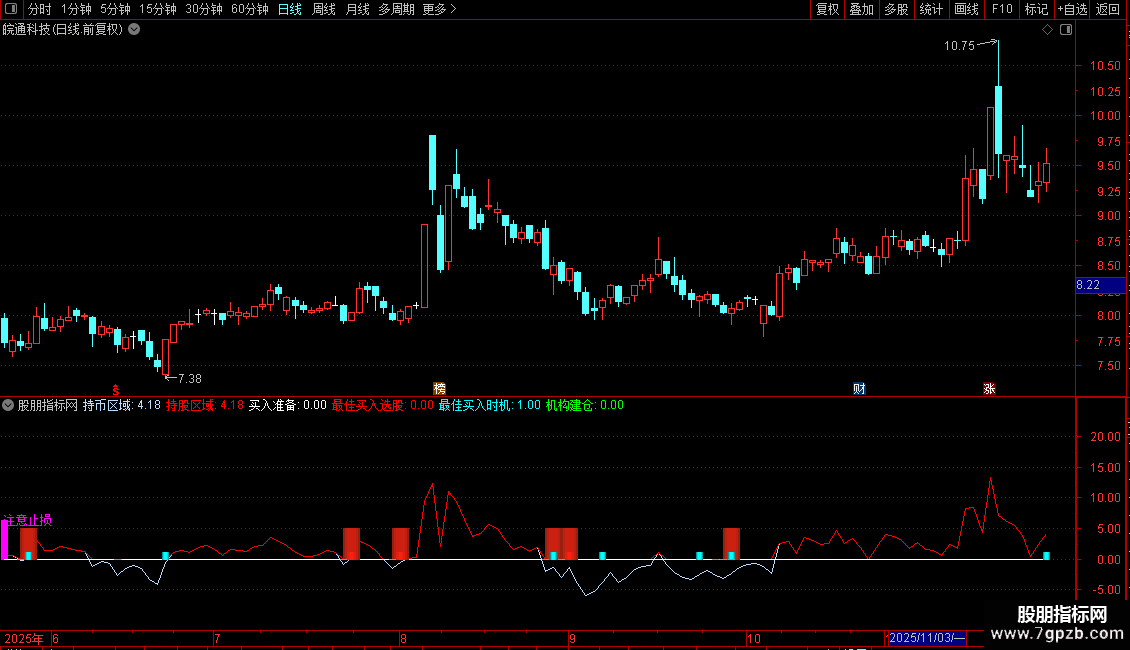Collapse the 股朋指标网 indicator dropdown icon
Screen dimensions: 1130x650
click(8, 406)
